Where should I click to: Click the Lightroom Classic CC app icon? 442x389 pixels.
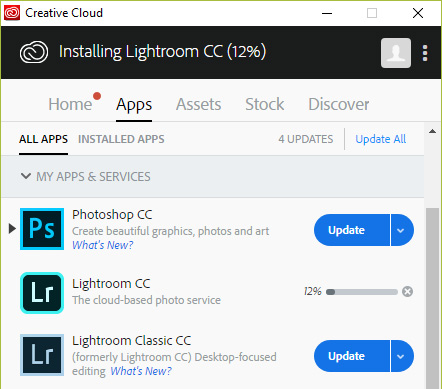42,355
